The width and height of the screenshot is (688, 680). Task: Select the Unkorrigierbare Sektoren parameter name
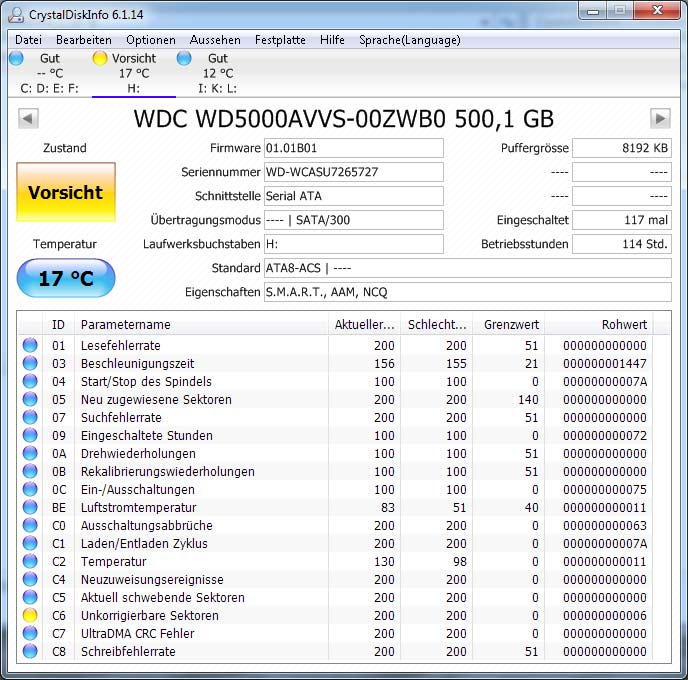click(x=150, y=616)
